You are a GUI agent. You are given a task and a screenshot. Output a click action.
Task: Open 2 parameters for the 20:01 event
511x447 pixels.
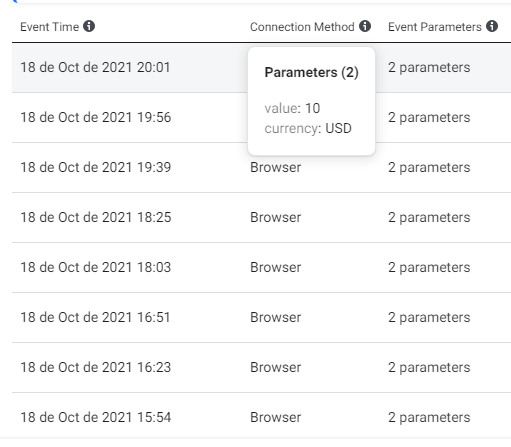click(x=429, y=67)
